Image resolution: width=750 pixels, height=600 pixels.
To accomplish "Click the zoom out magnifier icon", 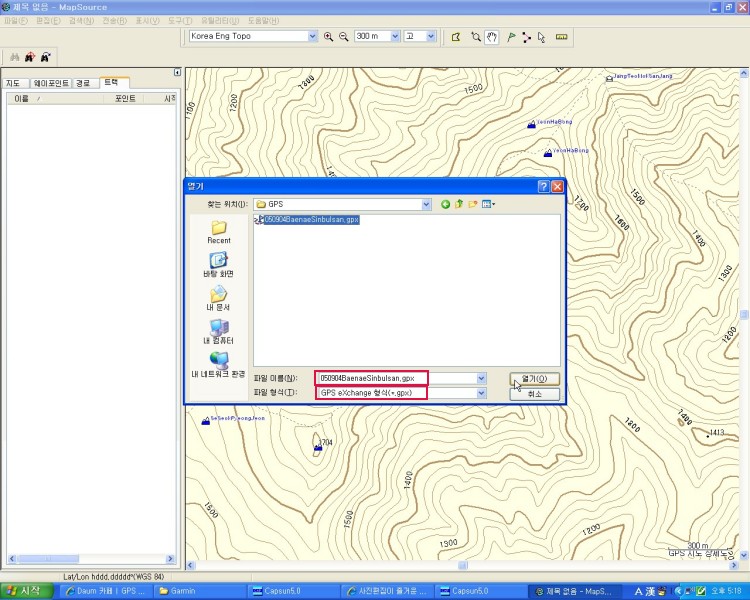I will [343, 36].
